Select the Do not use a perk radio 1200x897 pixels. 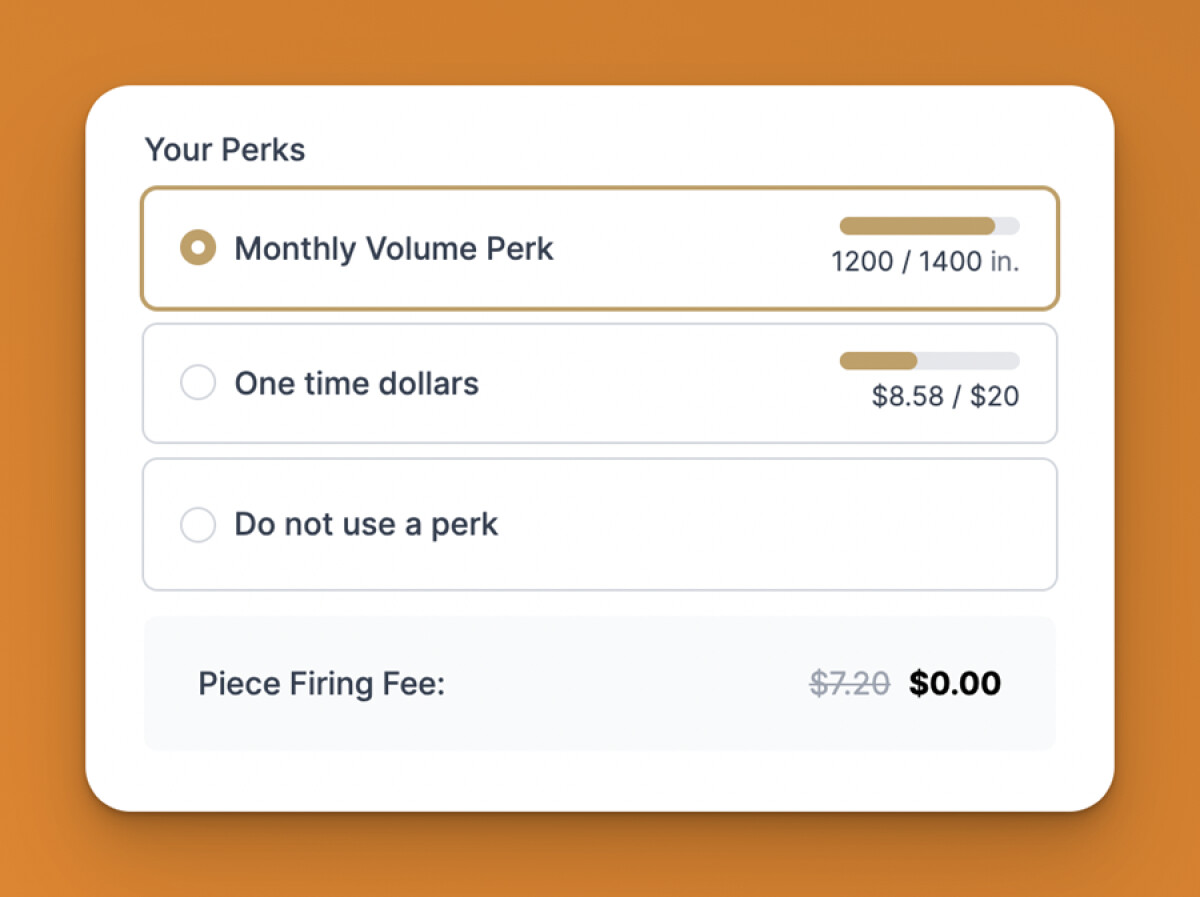click(198, 524)
